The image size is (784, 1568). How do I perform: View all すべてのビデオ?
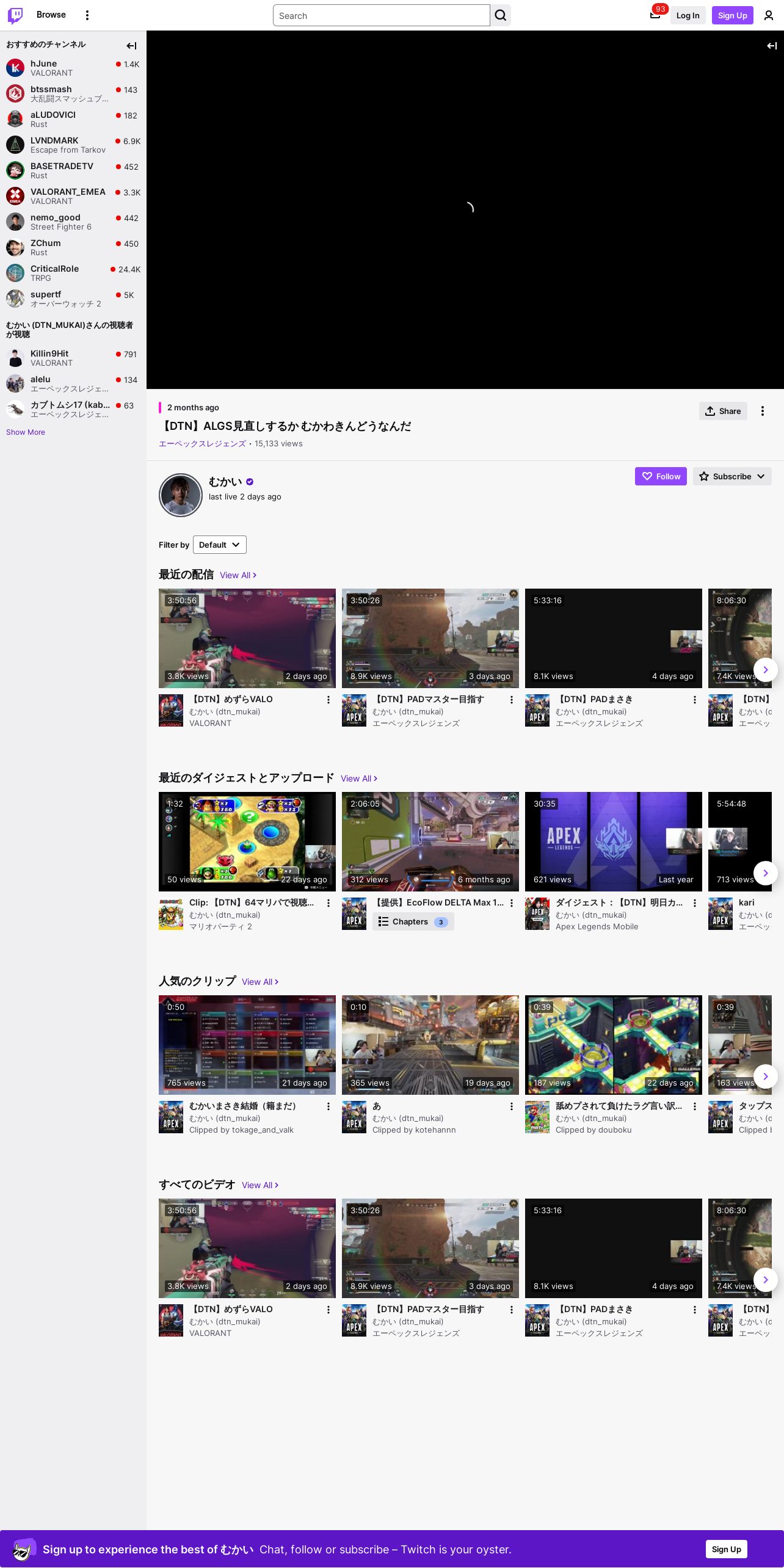click(260, 1185)
